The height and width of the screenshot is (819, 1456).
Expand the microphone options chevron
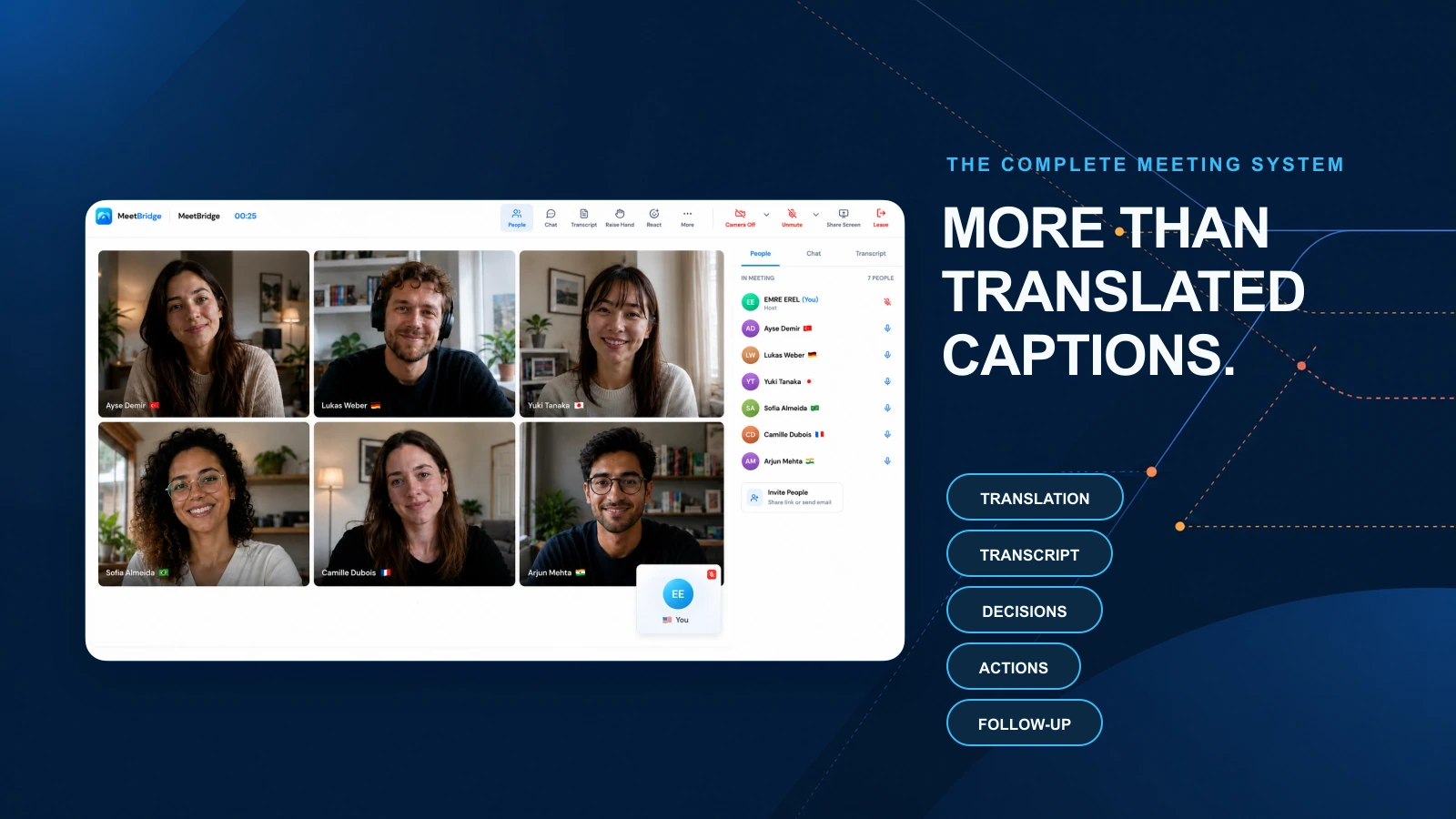816,215
